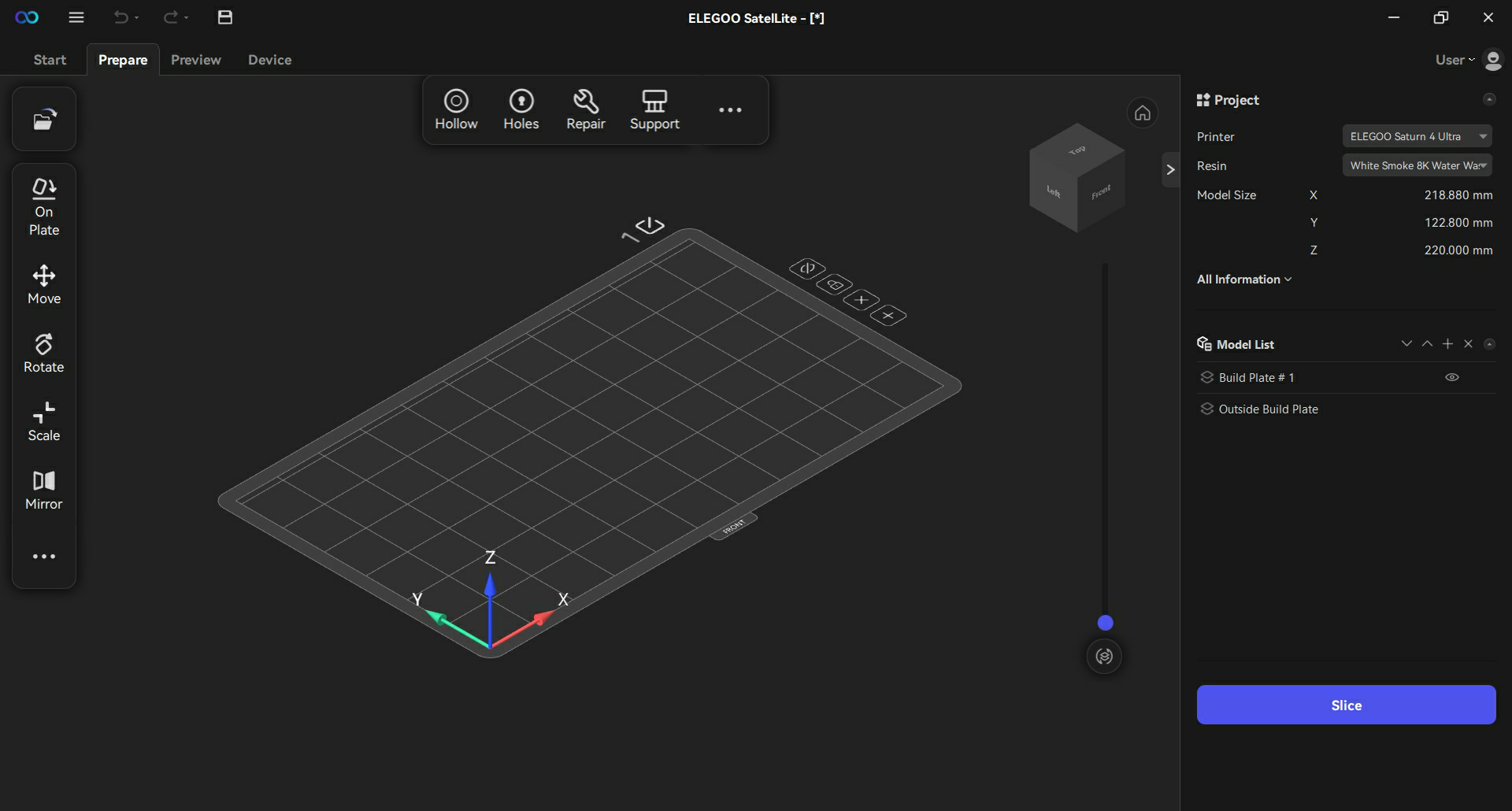Move selected model down in Model List

1406,344
